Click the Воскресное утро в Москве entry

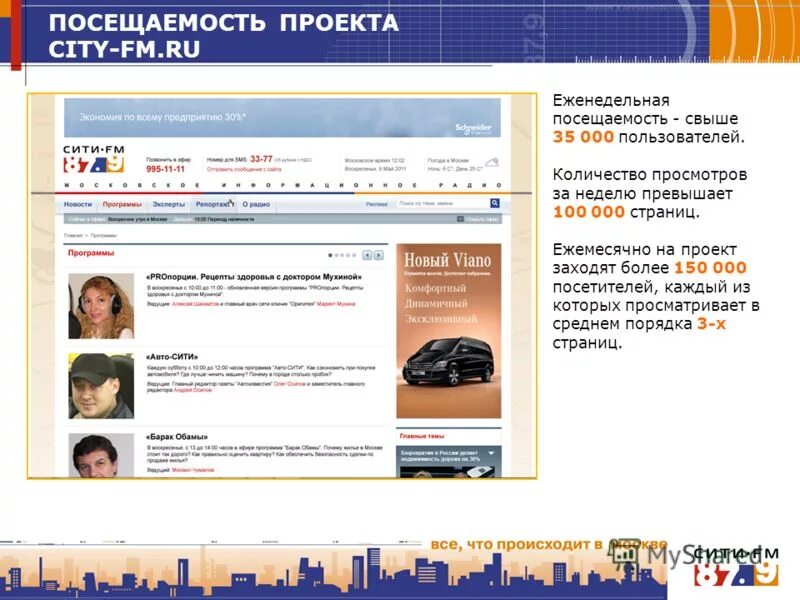[138, 219]
